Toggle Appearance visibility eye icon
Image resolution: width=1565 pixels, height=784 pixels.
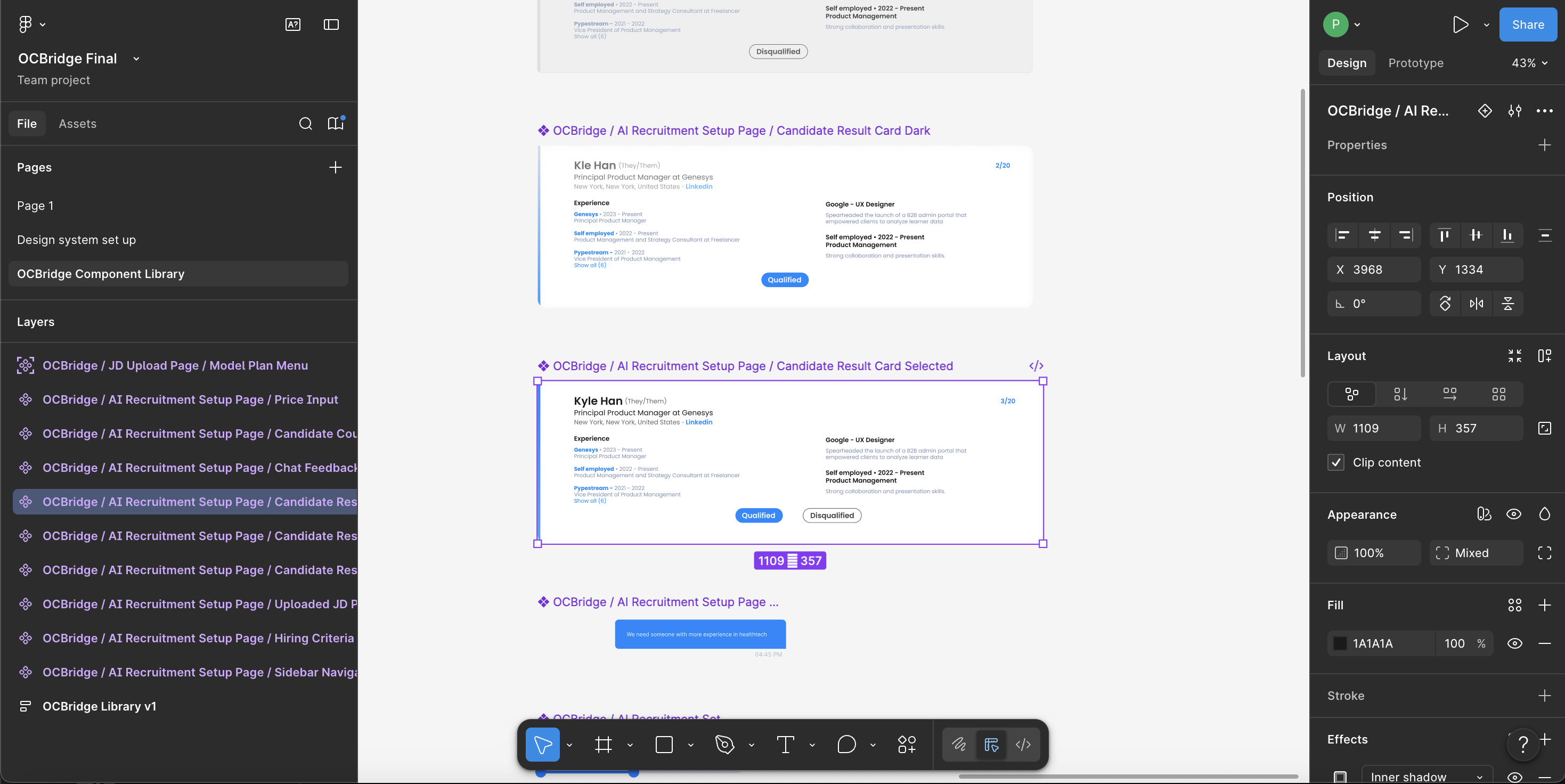[x=1513, y=514]
